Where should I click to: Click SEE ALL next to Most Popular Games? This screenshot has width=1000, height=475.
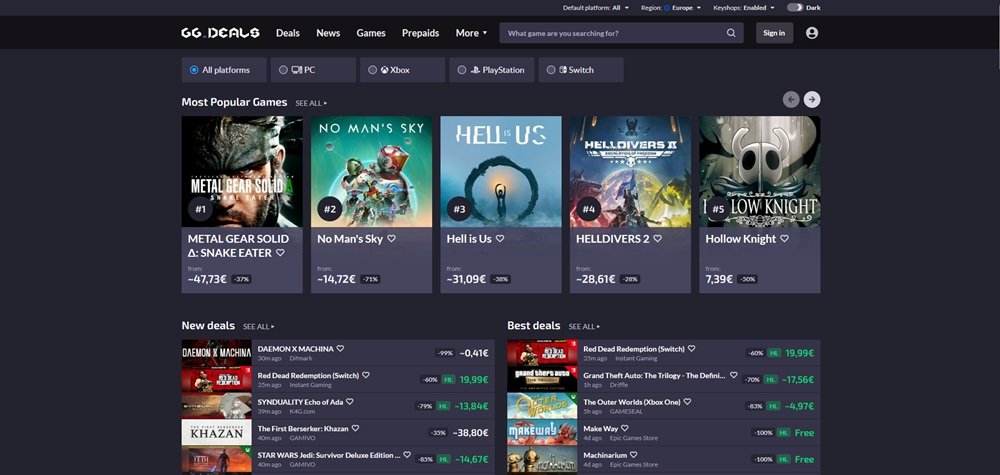pyautogui.click(x=311, y=103)
